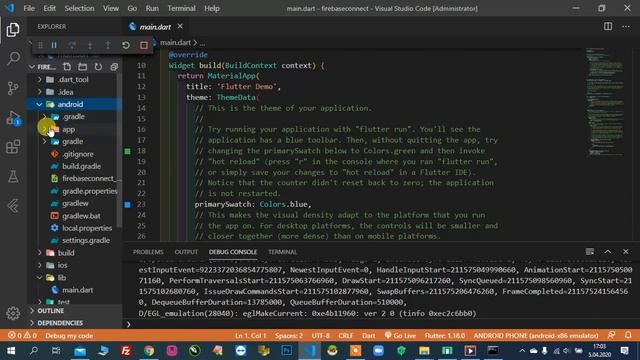The height and width of the screenshot is (360, 640).
Task: Click the feedback icon in status bar
Action: (611, 335)
